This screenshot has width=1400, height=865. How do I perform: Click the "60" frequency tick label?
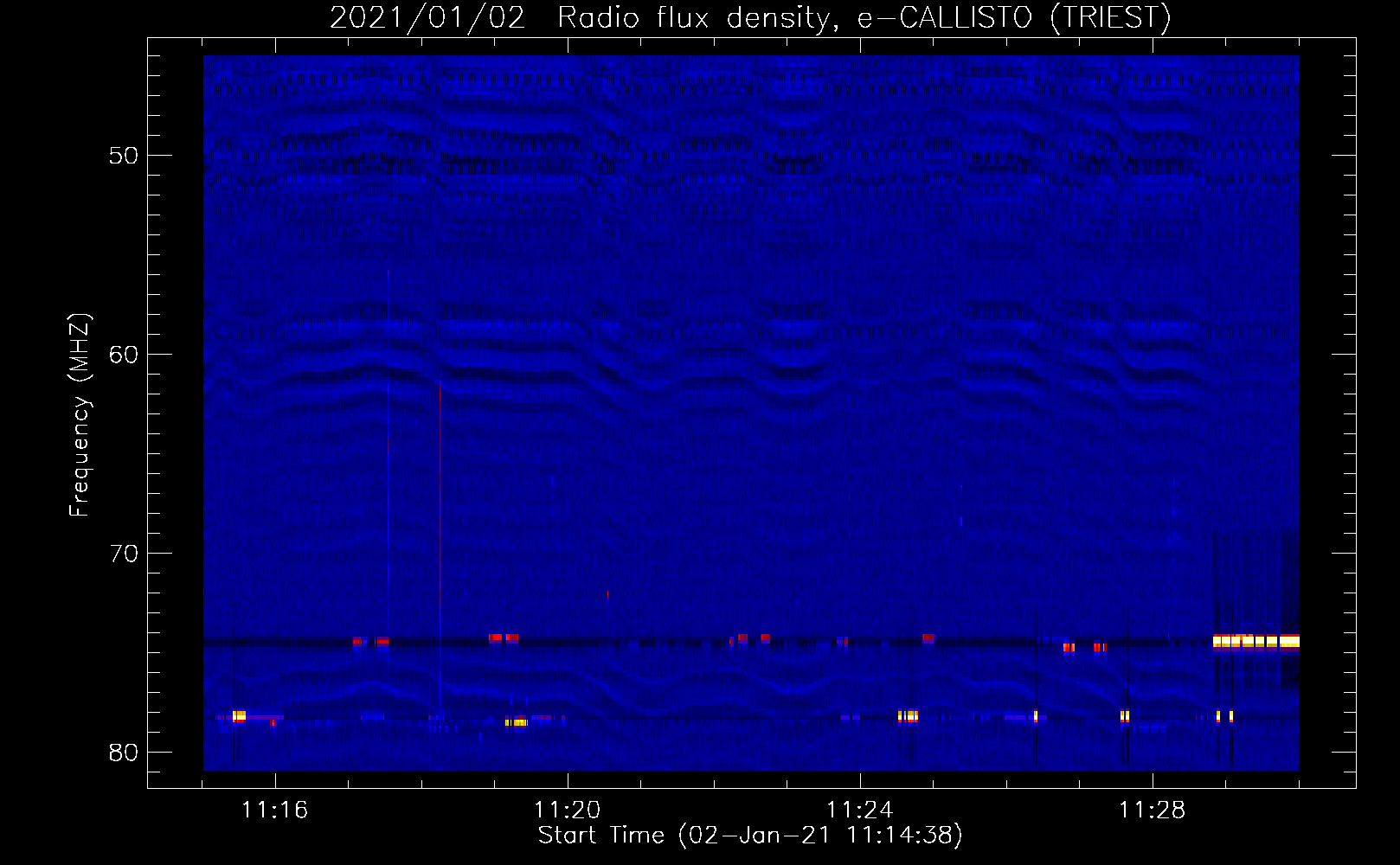124,355
